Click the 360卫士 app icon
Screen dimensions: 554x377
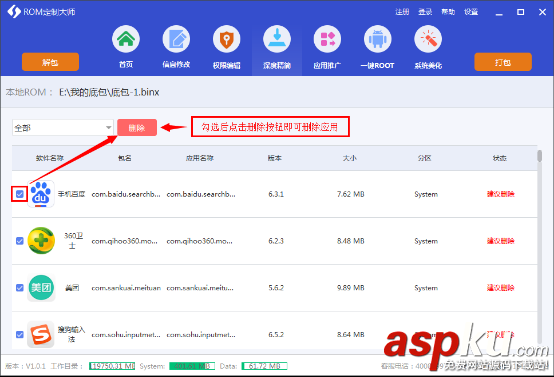coord(41,241)
